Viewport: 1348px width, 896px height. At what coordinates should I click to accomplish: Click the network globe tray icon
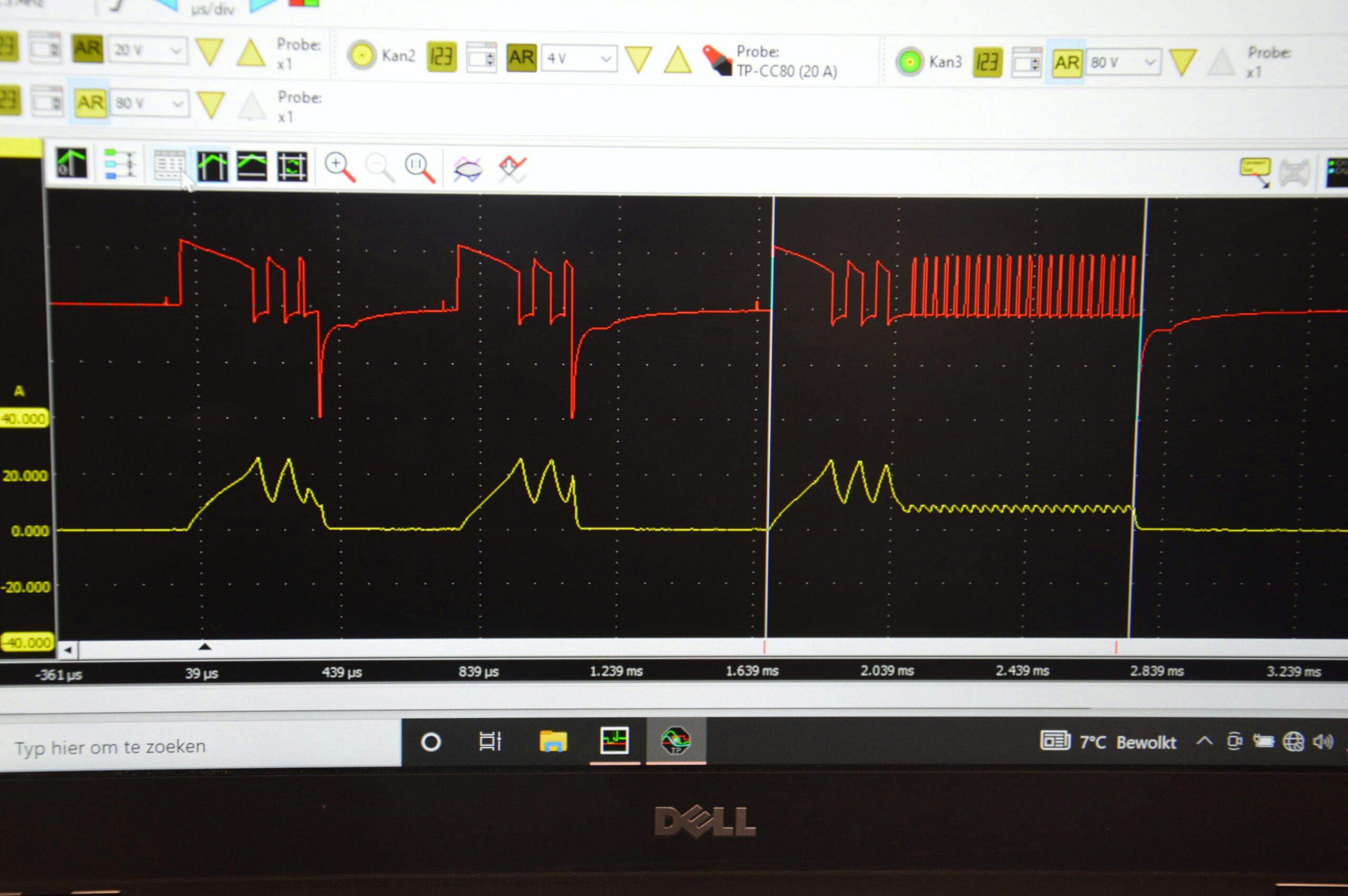(x=1293, y=742)
